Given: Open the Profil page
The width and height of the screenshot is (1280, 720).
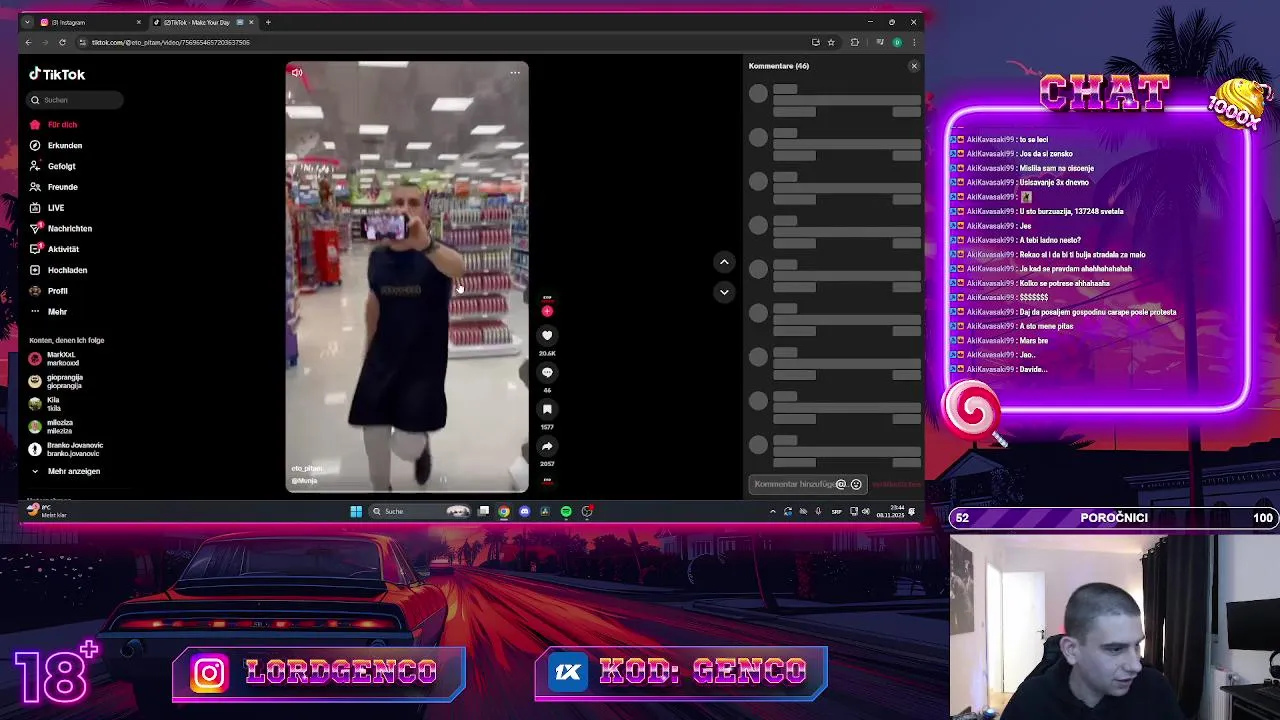Looking at the screenshot, I should coord(57,291).
